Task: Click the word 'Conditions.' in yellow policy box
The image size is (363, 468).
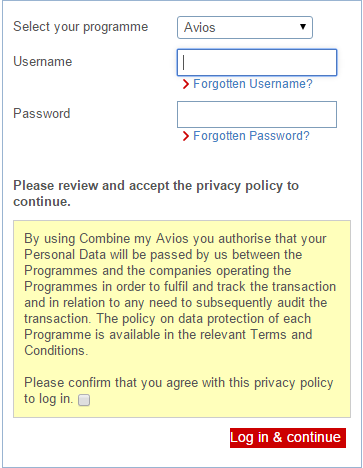Action: (56, 351)
